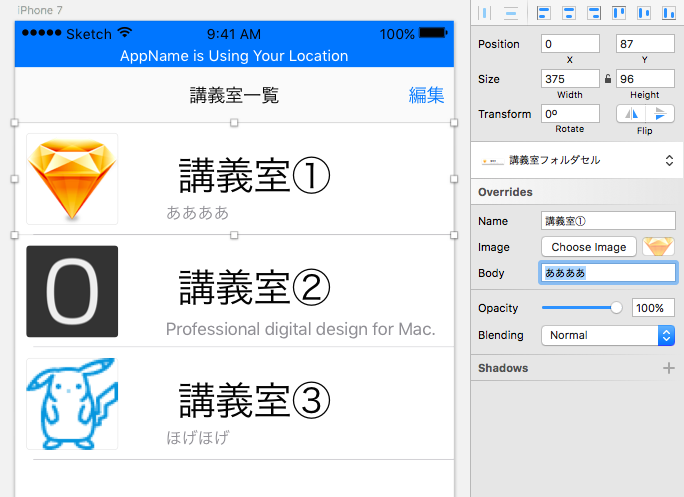Flip the layer vertically
Screen dimensions: 684x497
click(660, 114)
